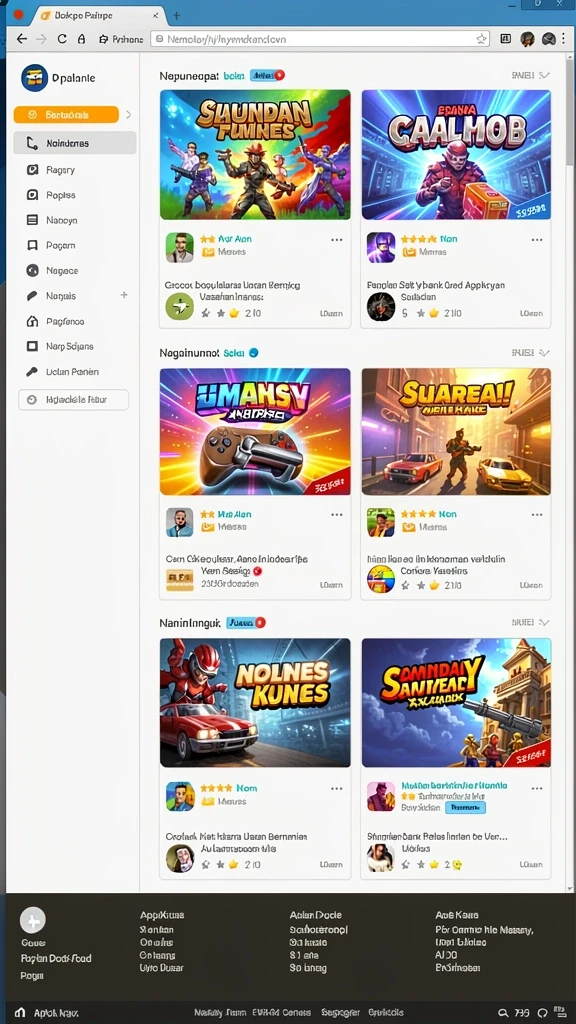Open the browser three-dot menu
This screenshot has width=576, height=1024.
pyautogui.click(x=564, y=39)
